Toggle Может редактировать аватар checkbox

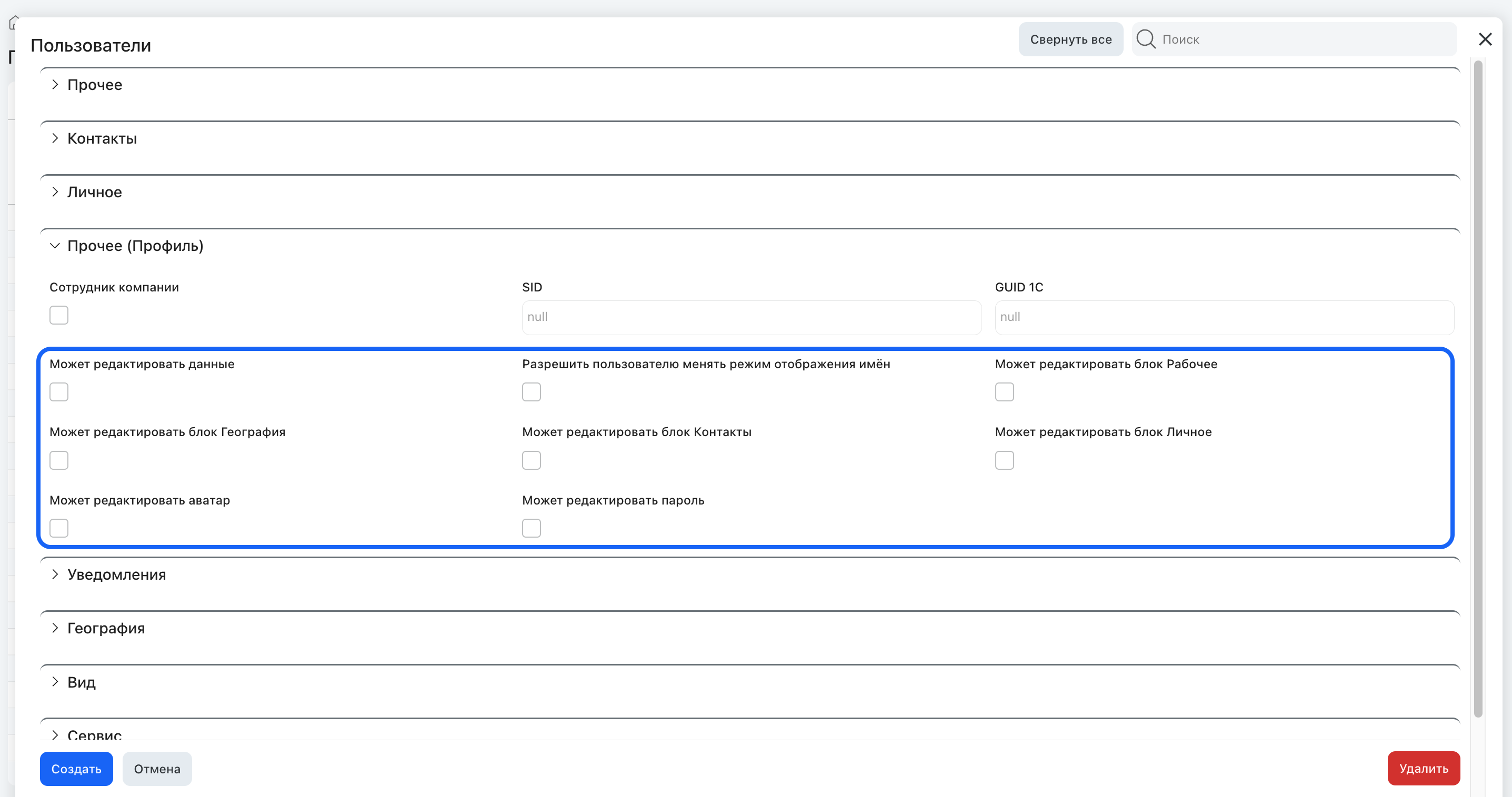pyautogui.click(x=59, y=528)
